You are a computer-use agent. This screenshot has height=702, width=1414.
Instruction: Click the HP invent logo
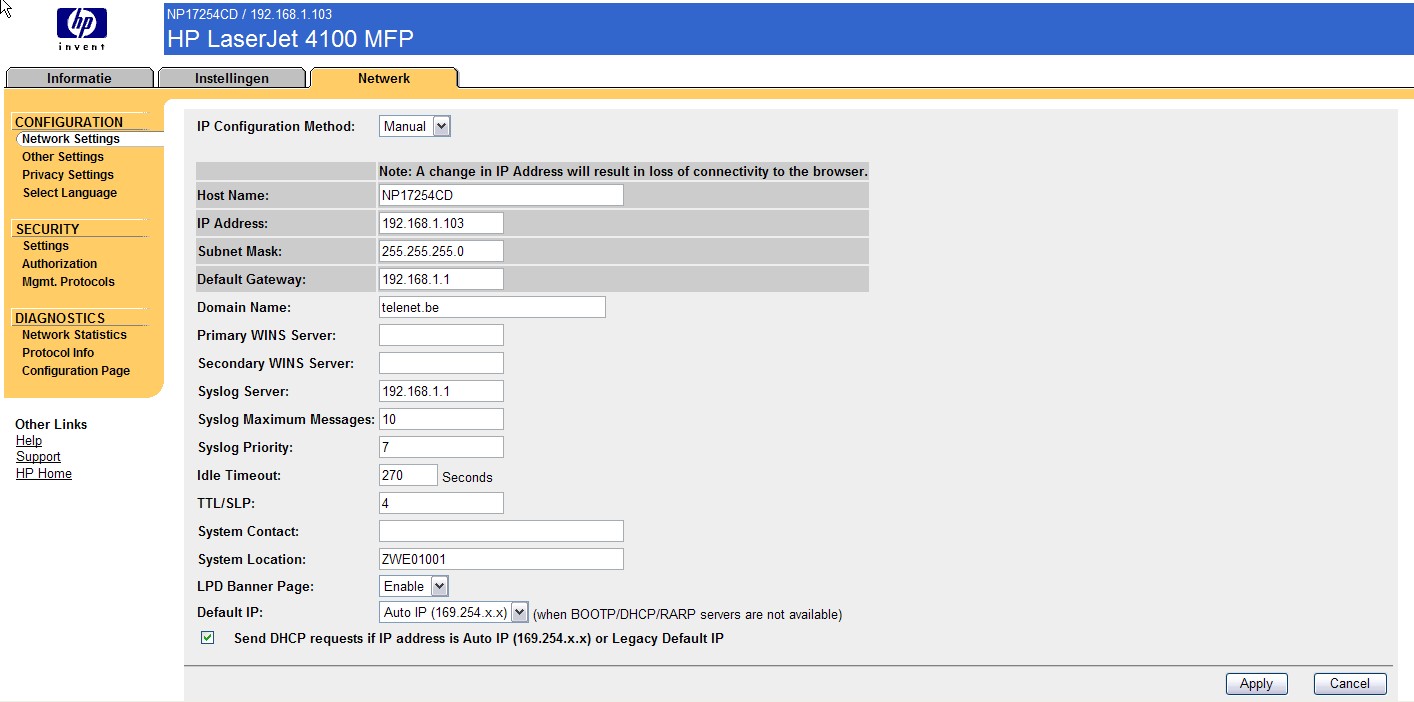82,29
